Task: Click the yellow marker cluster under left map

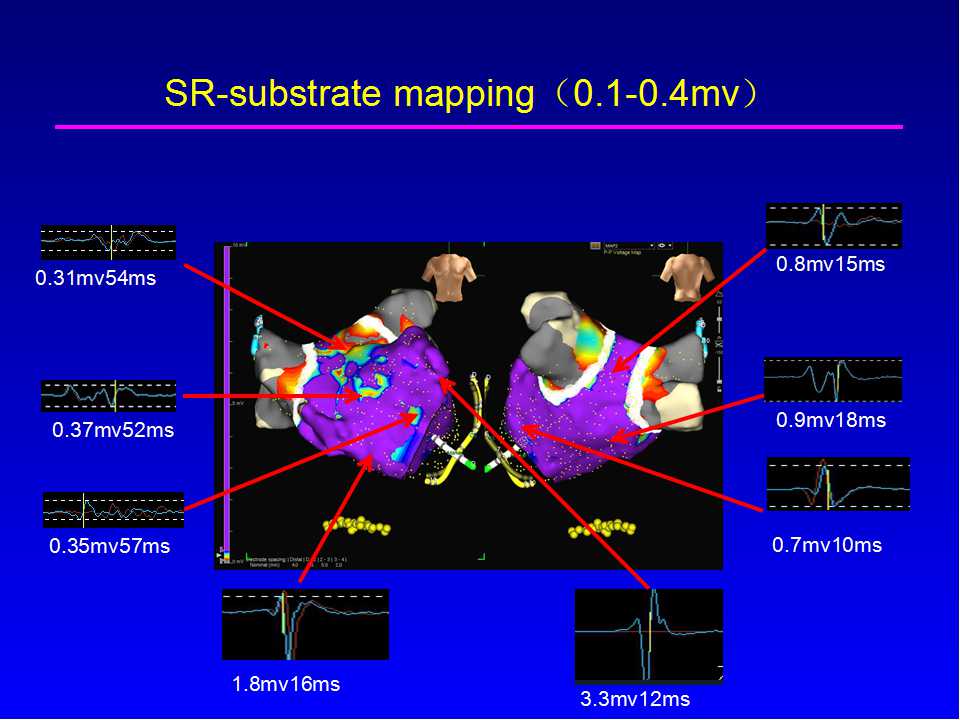Action: coord(357,525)
